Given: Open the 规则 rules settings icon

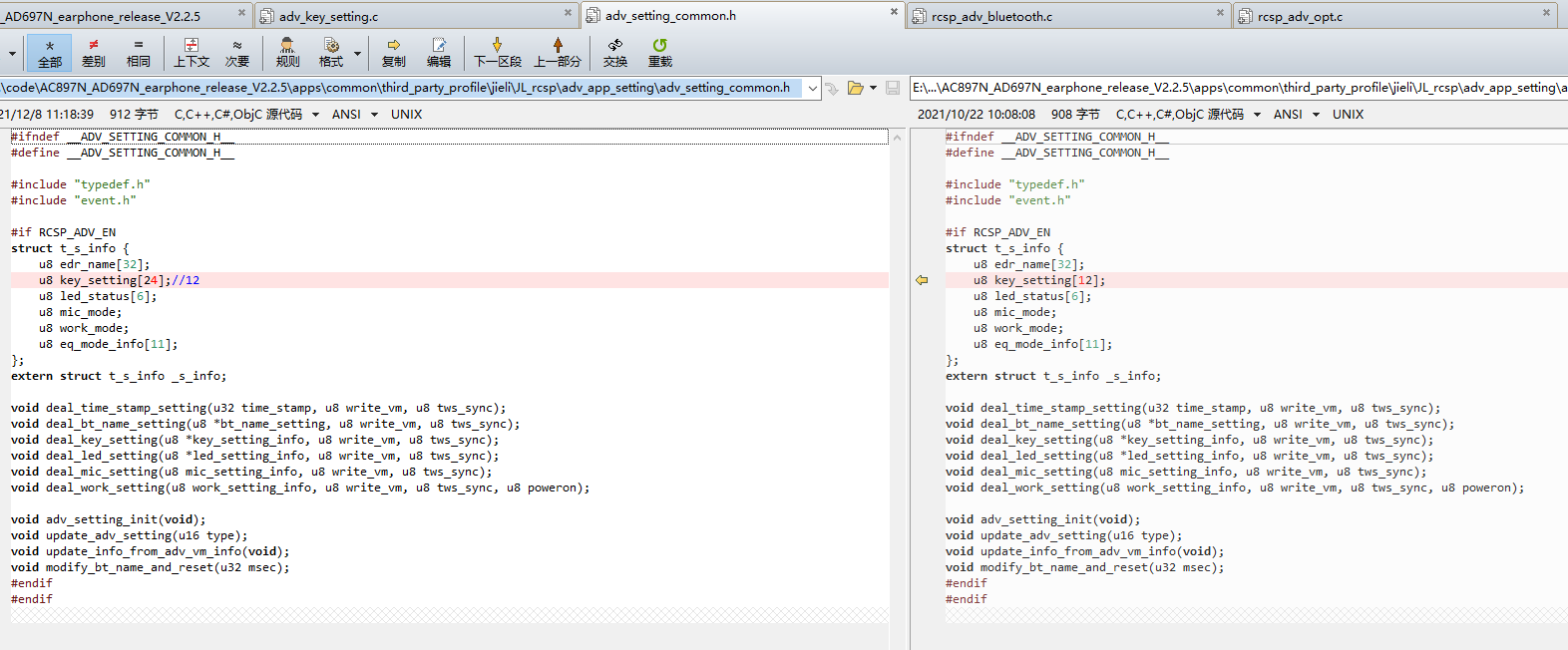Looking at the screenshot, I should click(x=287, y=53).
